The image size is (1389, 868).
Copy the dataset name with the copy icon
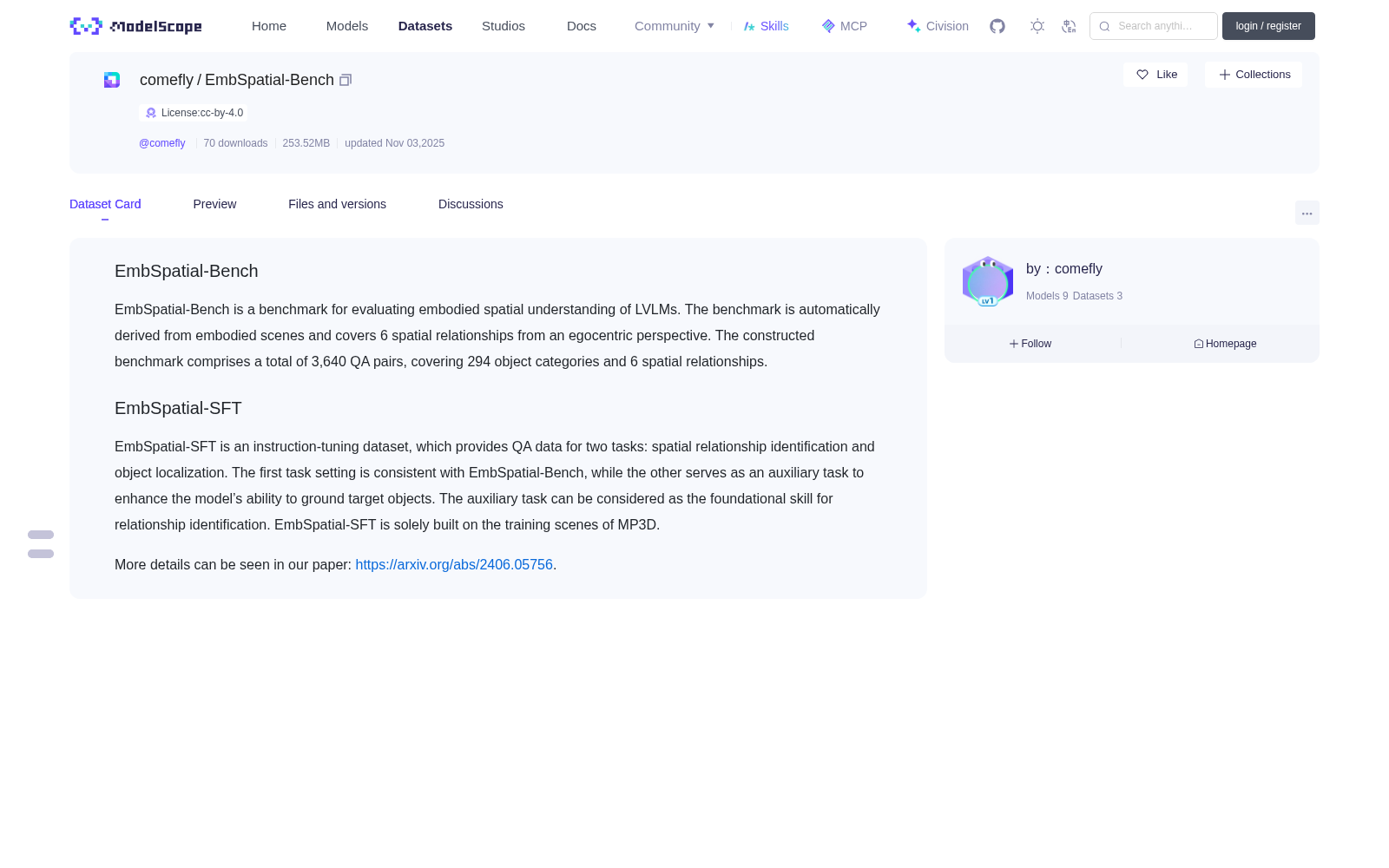(x=346, y=80)
